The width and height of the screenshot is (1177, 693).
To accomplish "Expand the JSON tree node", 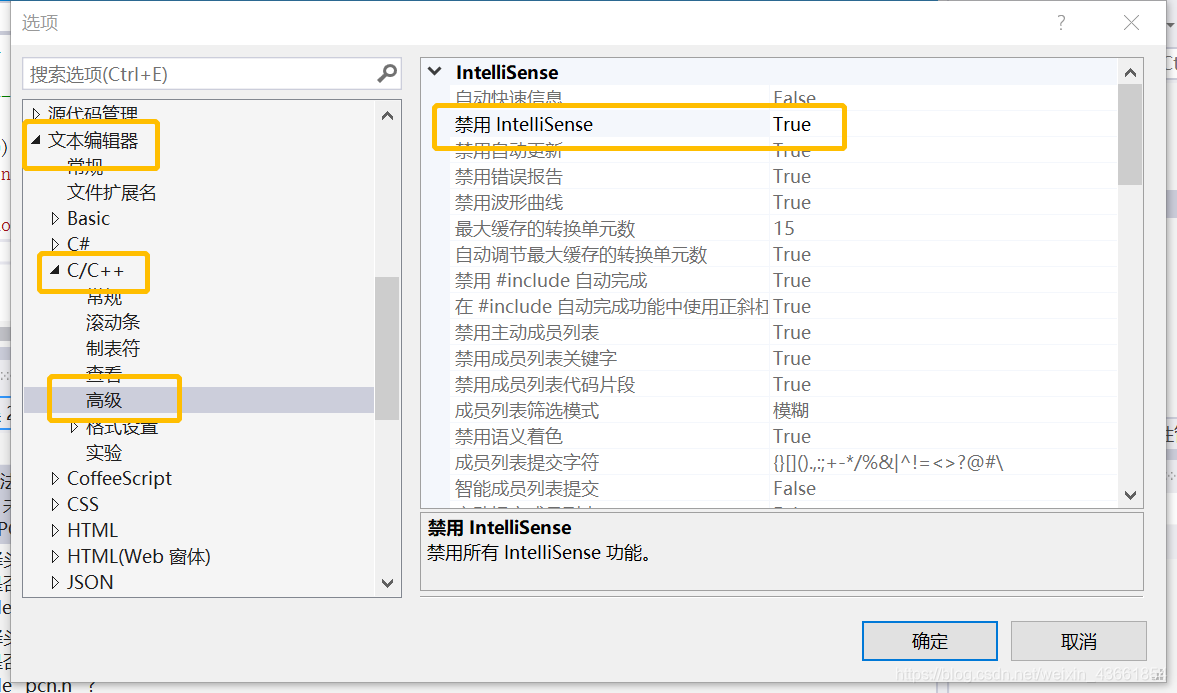I will [x=55, y=583].
